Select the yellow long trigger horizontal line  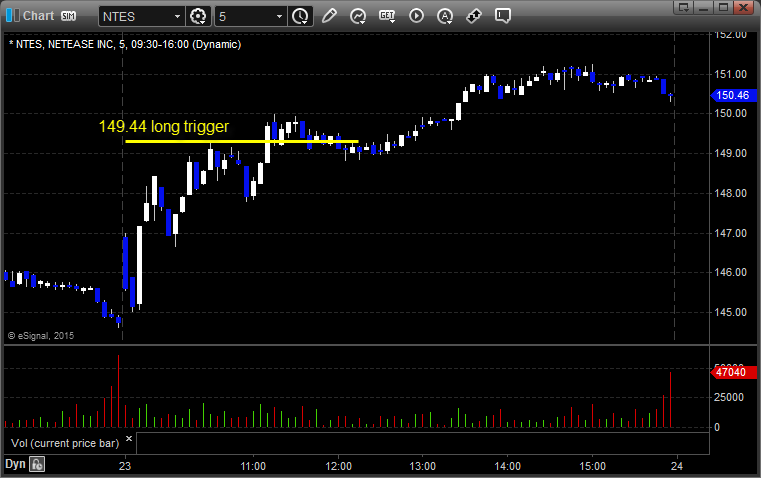click(x=242, y=142)
